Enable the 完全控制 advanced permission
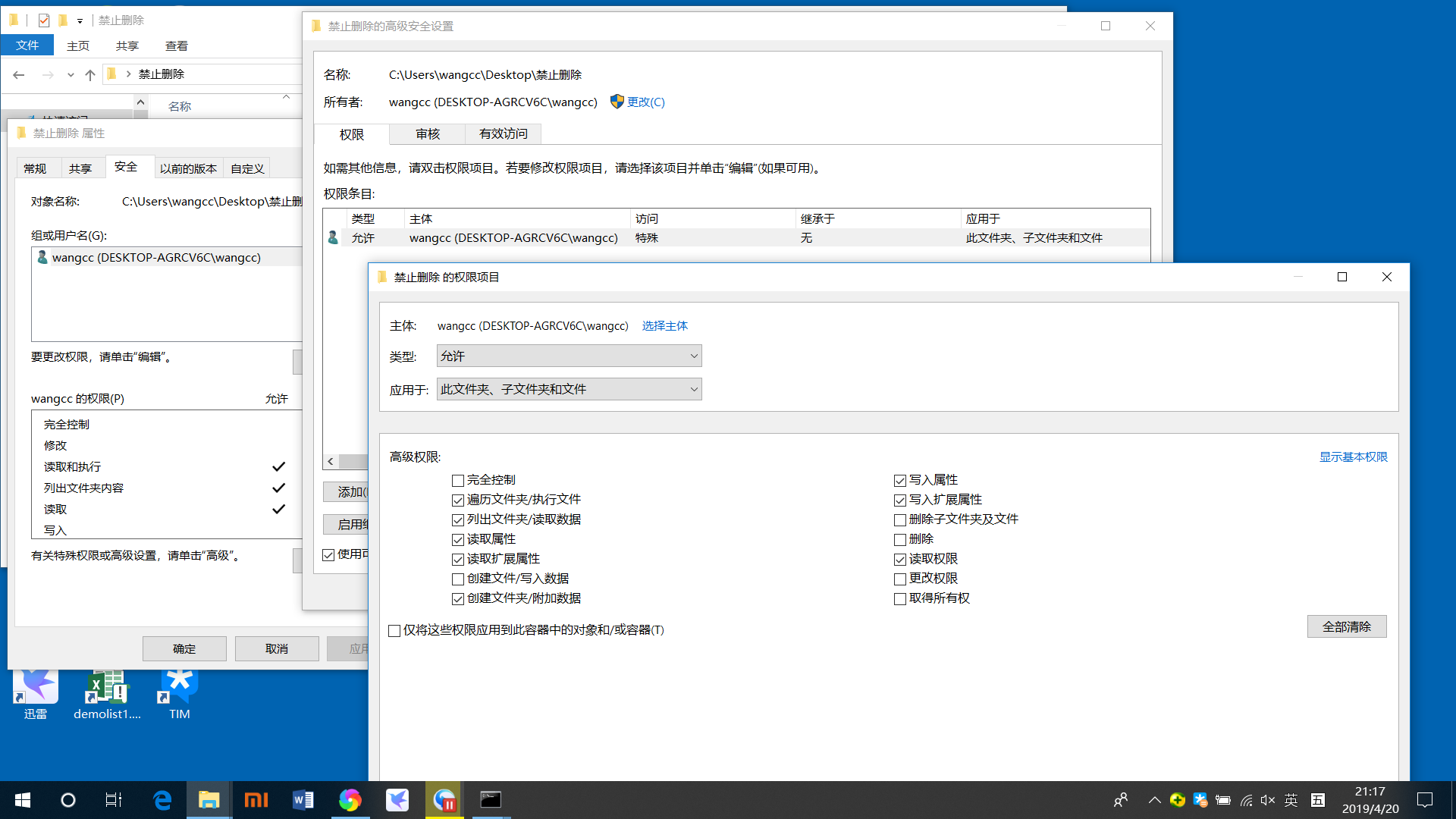This screenshot has width=1456, height=819. (457, 480)
